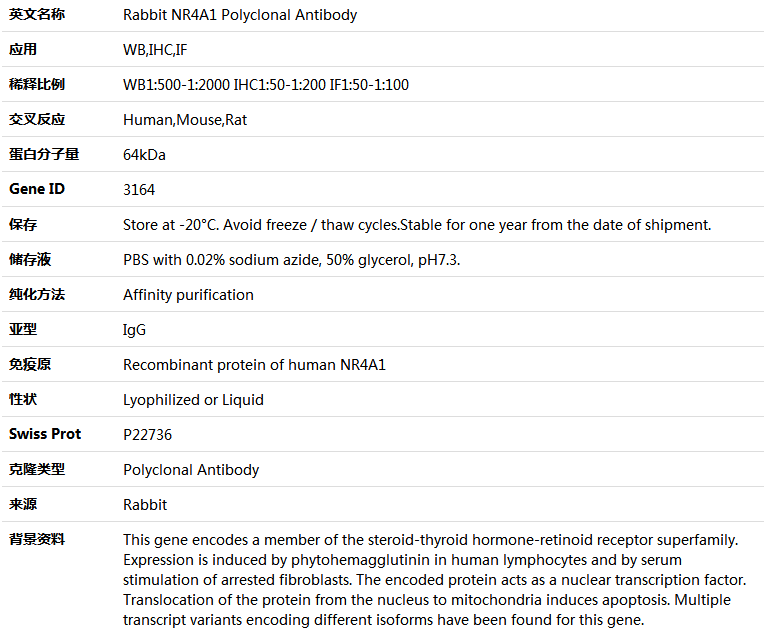Click the Rabbit NR4A1 Polyclonal Antibody name
The height and width of the screenshot is (639, 770).
coord(240,15)
